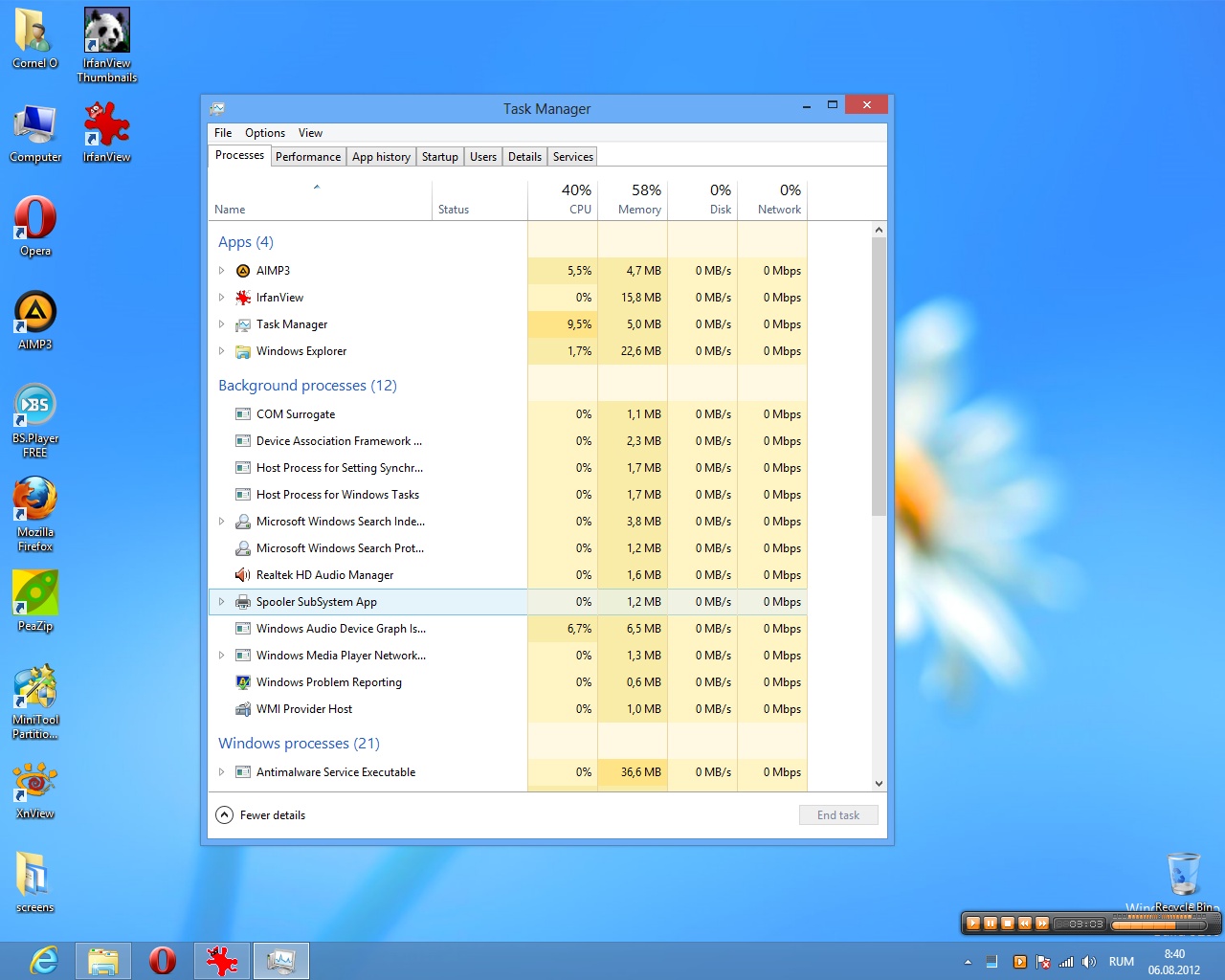Switch to the Performance tab

[308, 157]
